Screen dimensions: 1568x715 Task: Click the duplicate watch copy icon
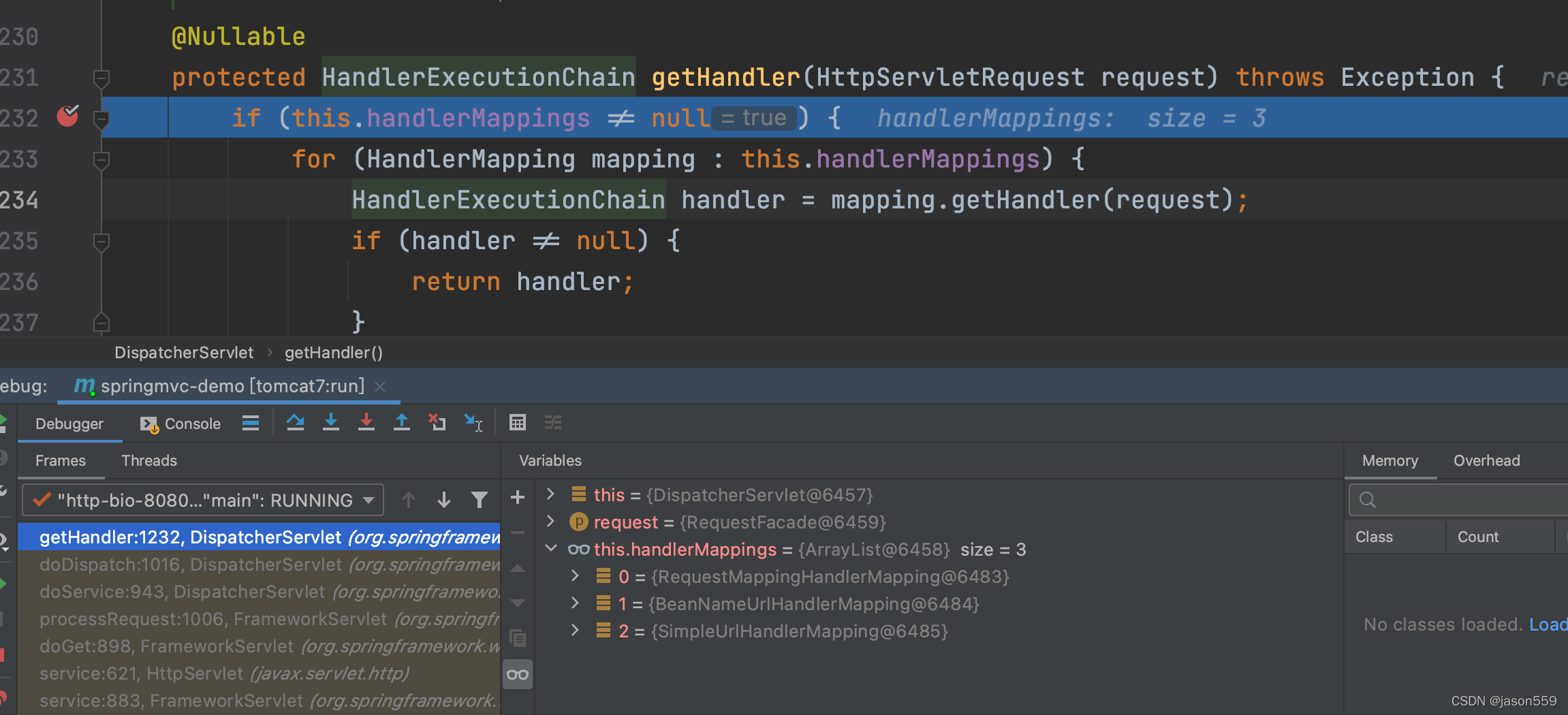click(x=518, y=638)
